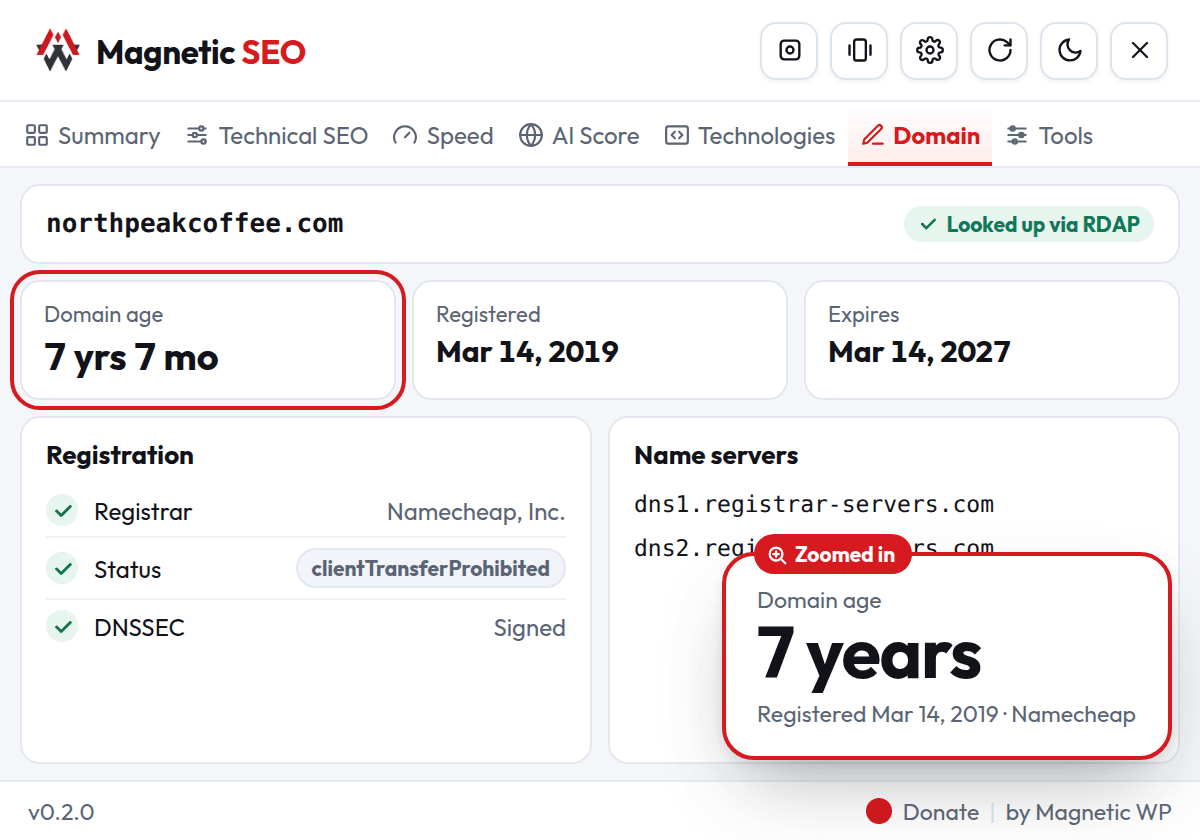Open settings with the gear icon
The image size is (1200, 840).
tap(930, 50)
